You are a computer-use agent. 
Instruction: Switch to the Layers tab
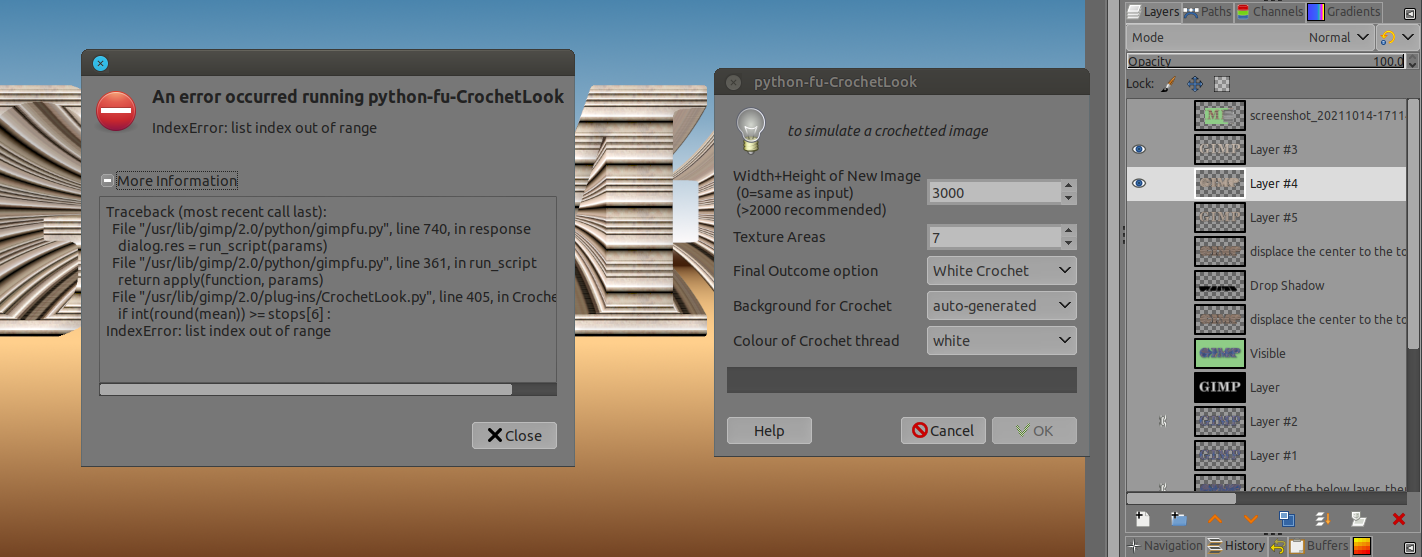pos(1153,12)
